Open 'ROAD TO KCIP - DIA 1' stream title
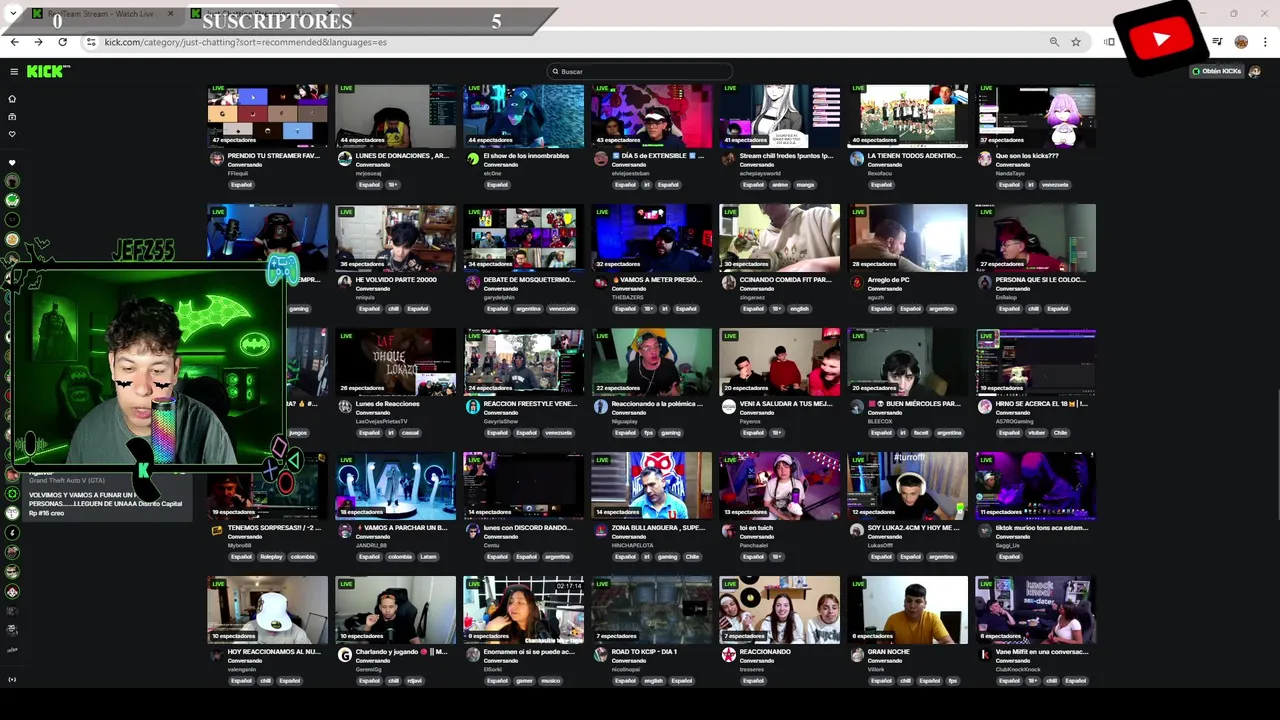This screenshot has width=1280, height=720. (x=644, y=652)
